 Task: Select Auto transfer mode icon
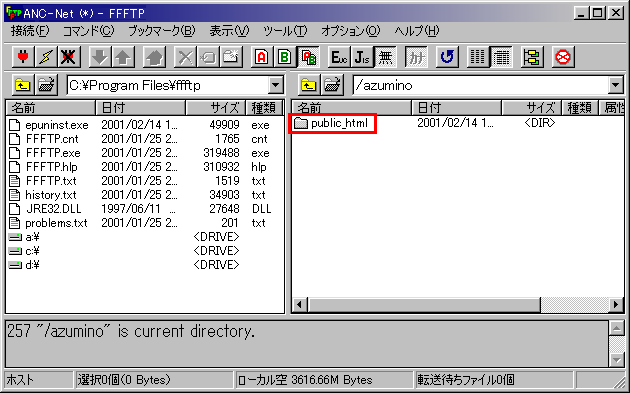(308, 57)
